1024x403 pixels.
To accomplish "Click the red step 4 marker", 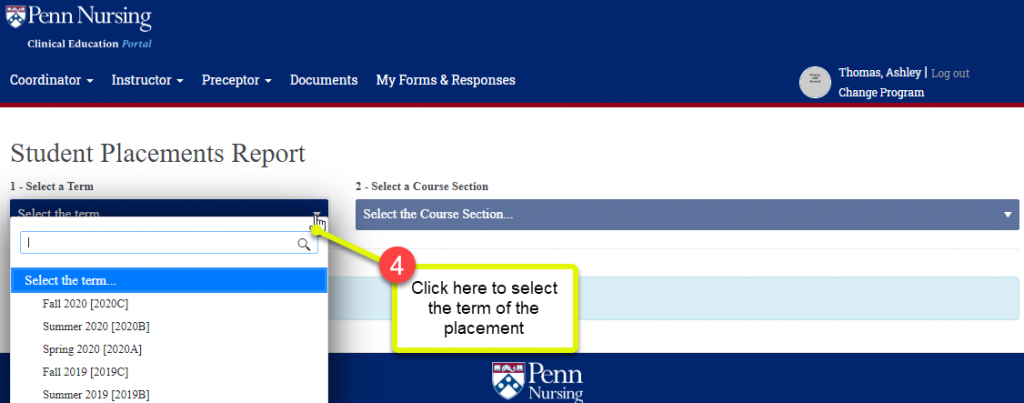I will coord(396,267).
